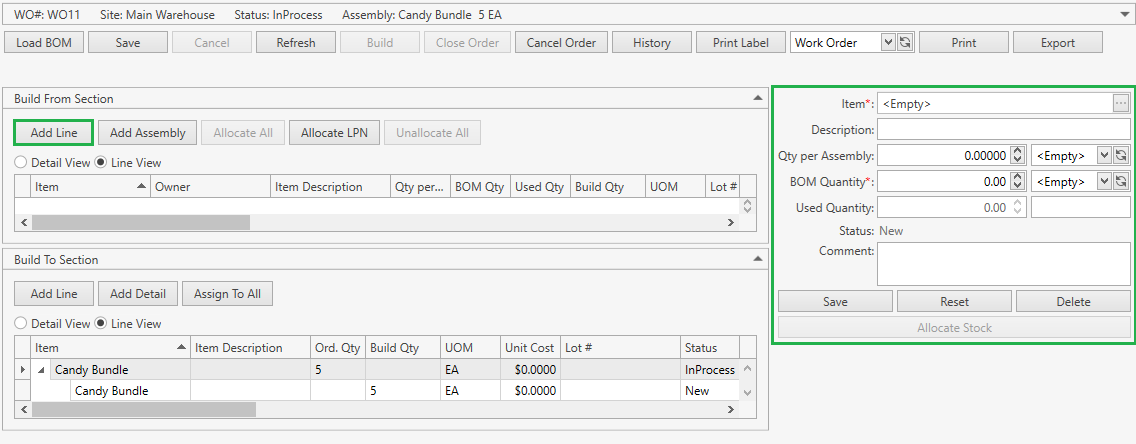Click refresh icon beside Qty per Assembly unit

1121,155
